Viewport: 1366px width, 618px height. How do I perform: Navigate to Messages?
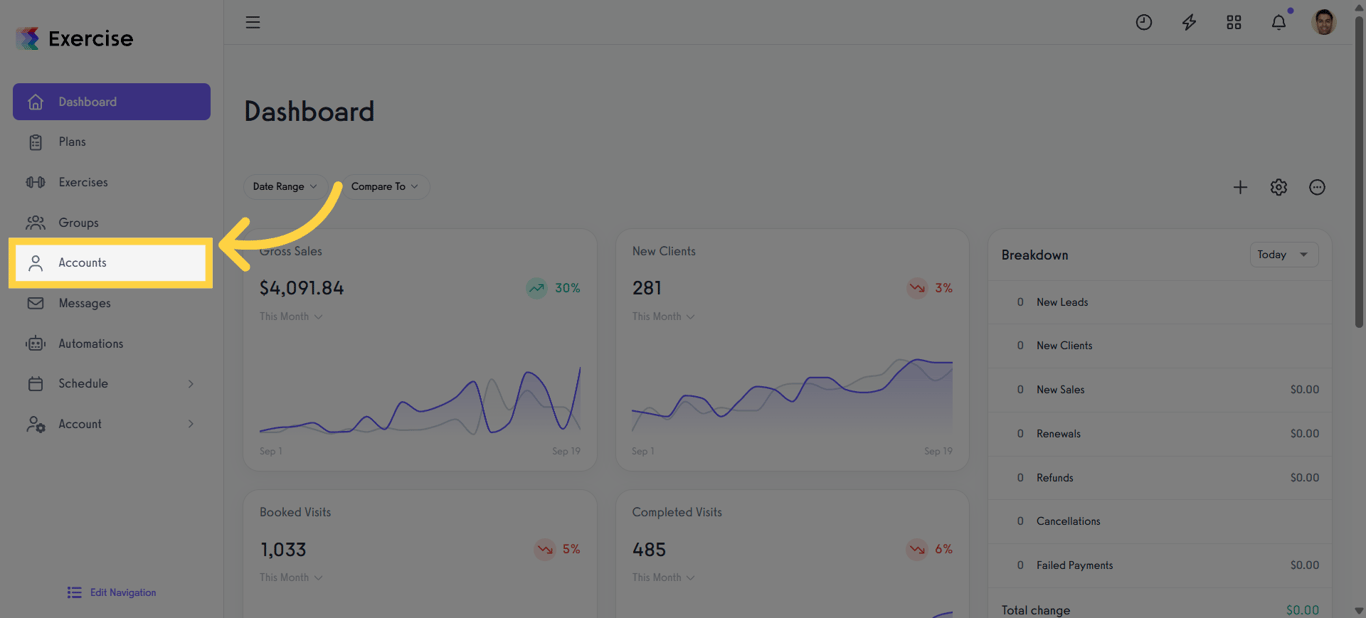pos(82,302)
